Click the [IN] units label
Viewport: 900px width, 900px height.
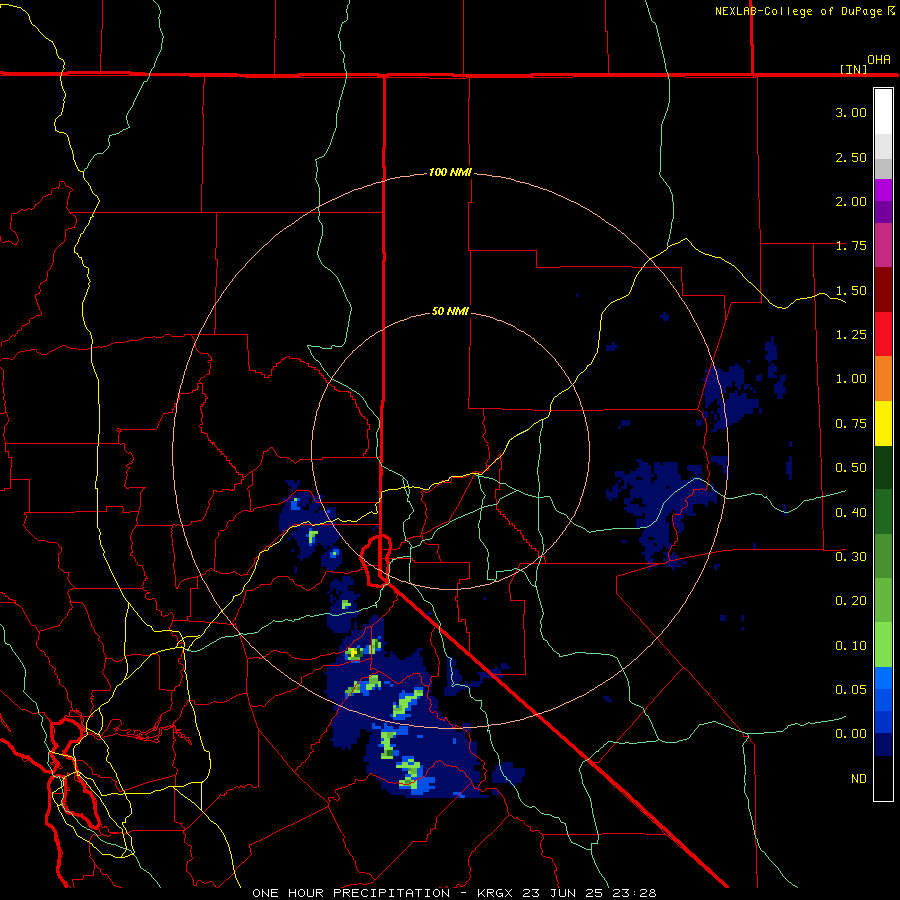tap(853, 69)
